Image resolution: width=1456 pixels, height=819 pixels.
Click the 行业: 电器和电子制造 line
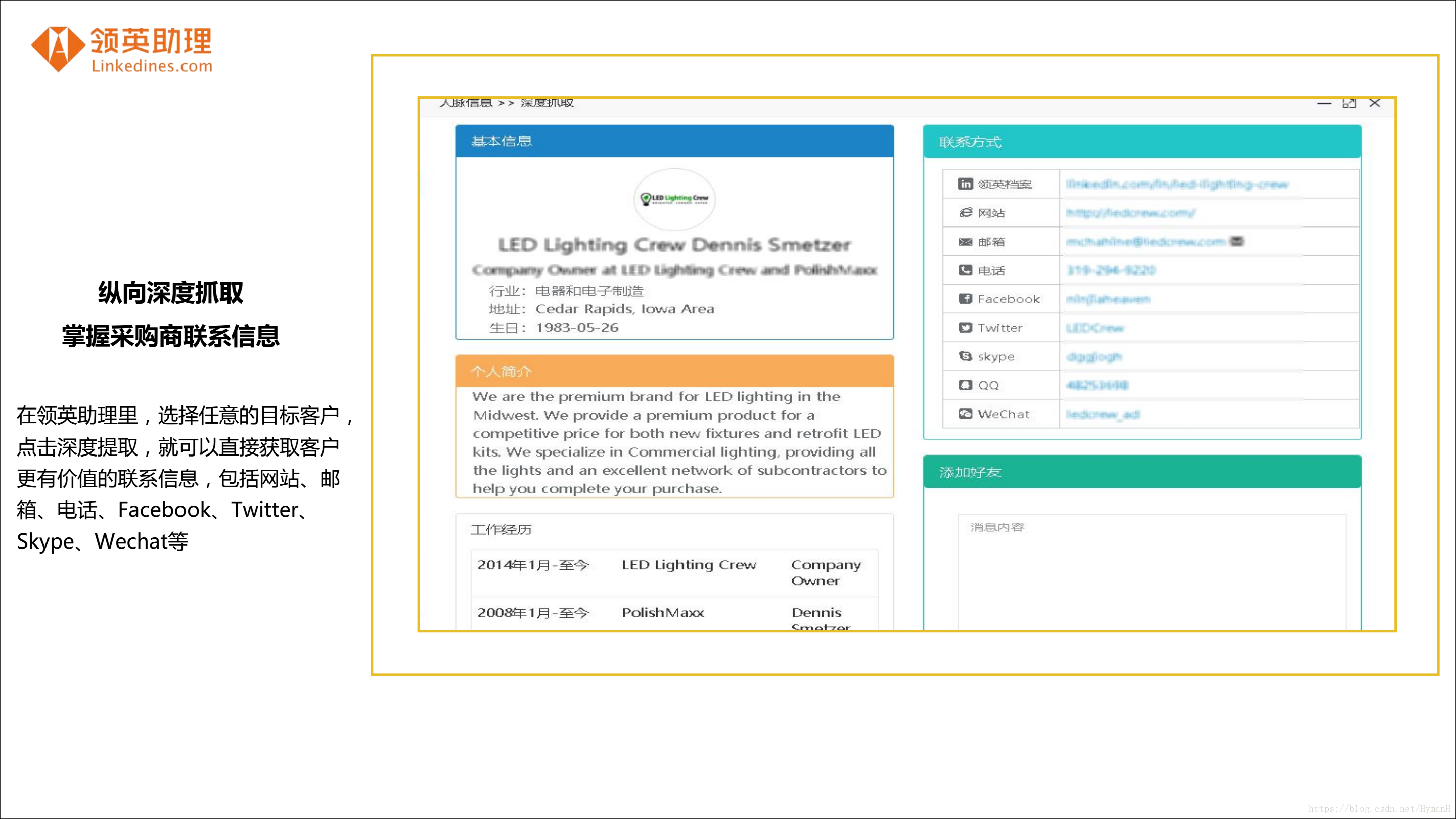[566, 291]
